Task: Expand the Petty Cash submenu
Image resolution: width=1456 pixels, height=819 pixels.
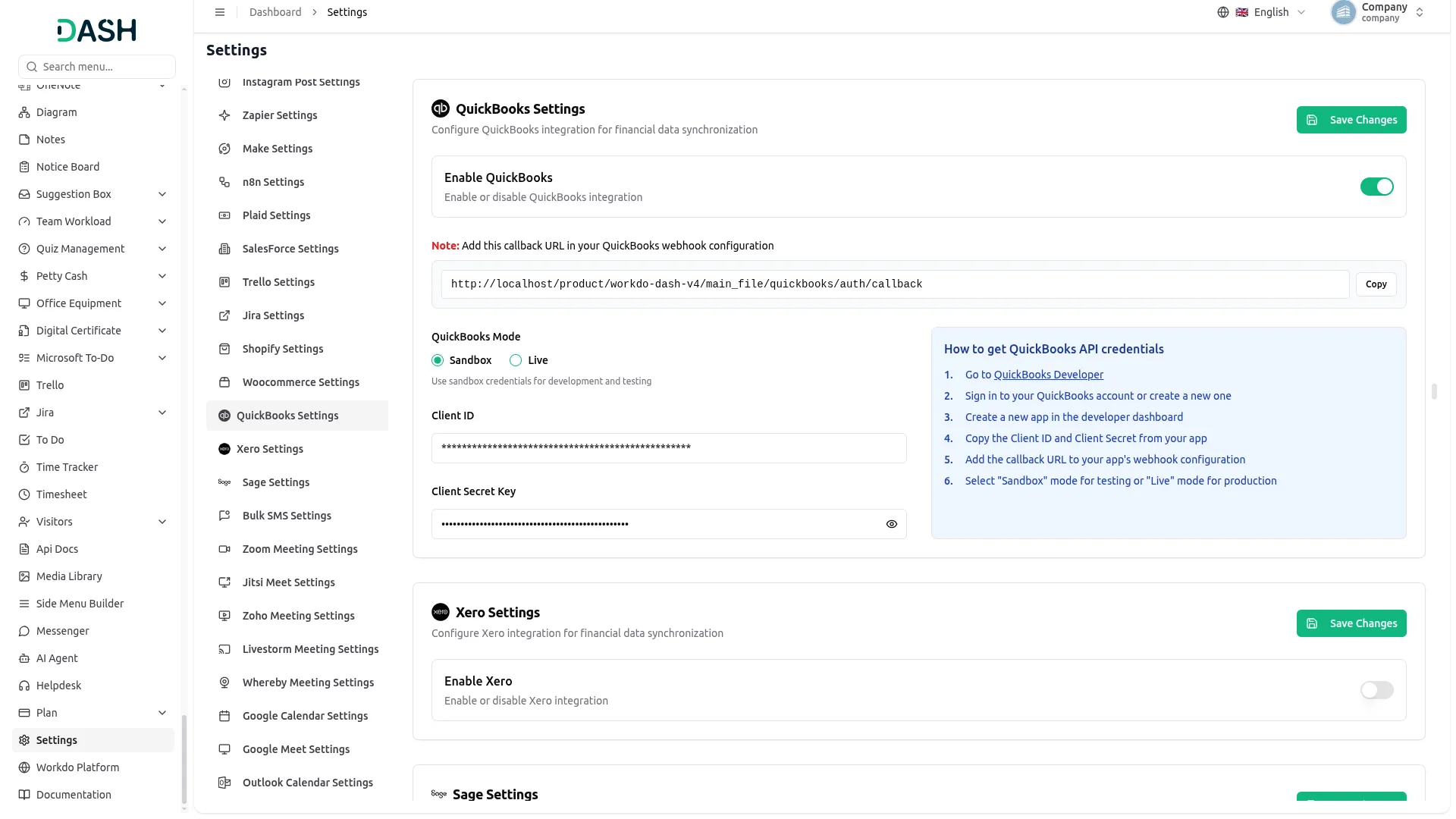Action: point(93,276)
